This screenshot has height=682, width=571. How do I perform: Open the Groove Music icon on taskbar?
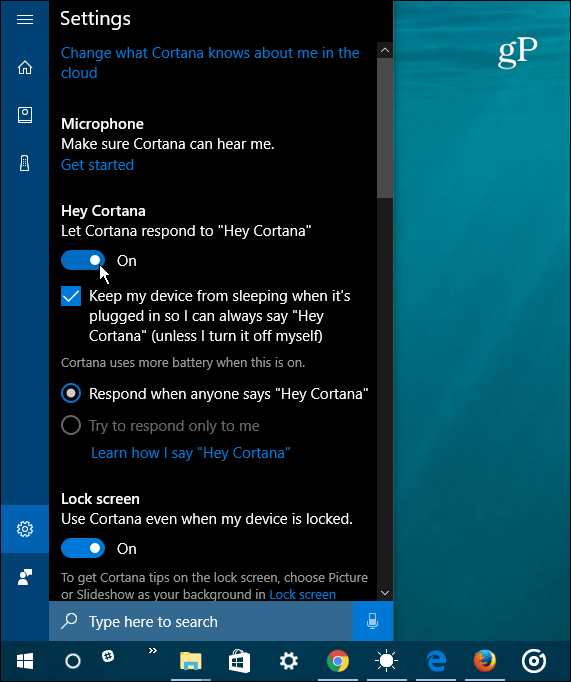(x=534, y=662)
